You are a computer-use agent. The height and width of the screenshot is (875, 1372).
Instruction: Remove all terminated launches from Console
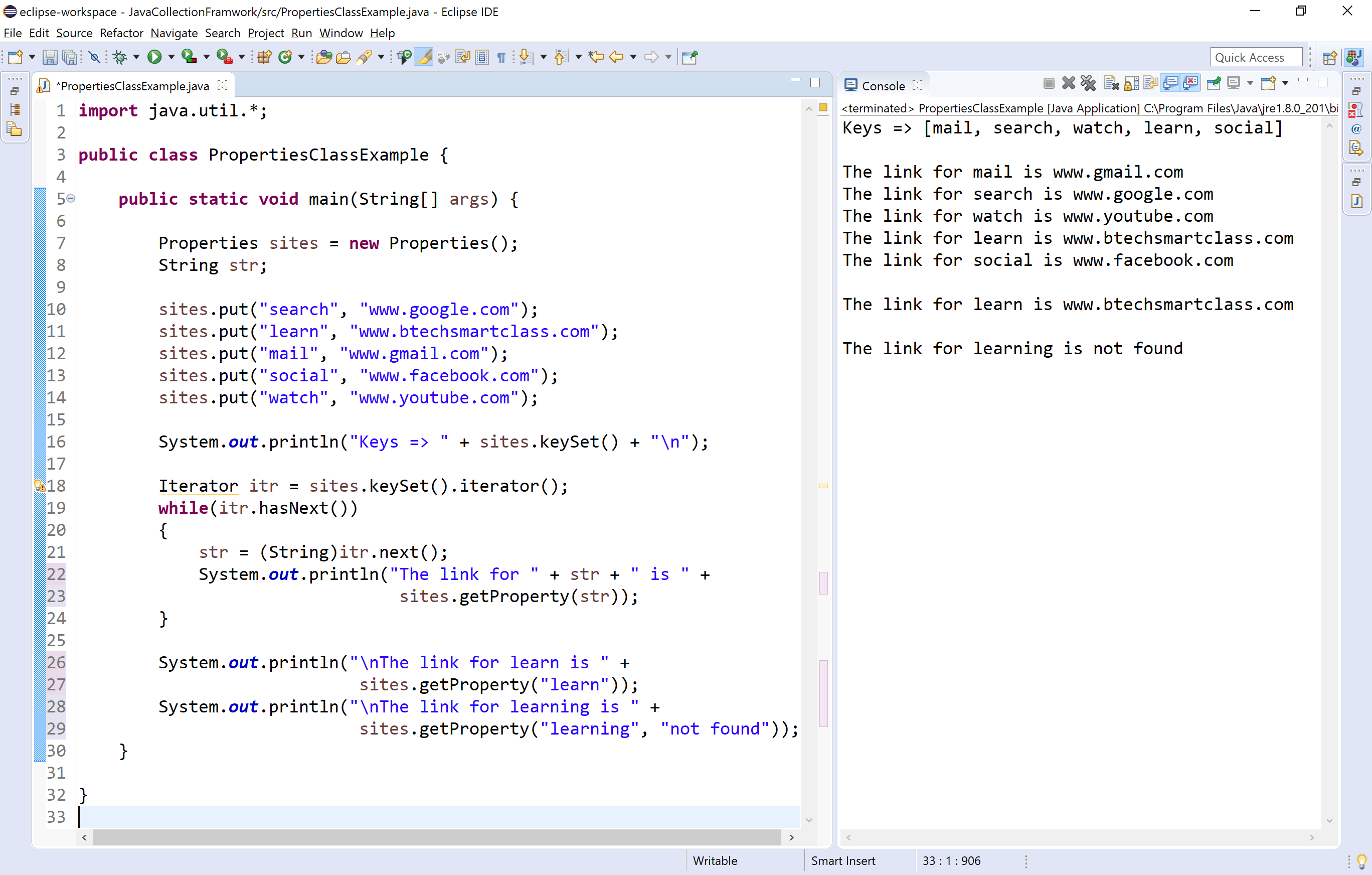(x=1089, y=83)
